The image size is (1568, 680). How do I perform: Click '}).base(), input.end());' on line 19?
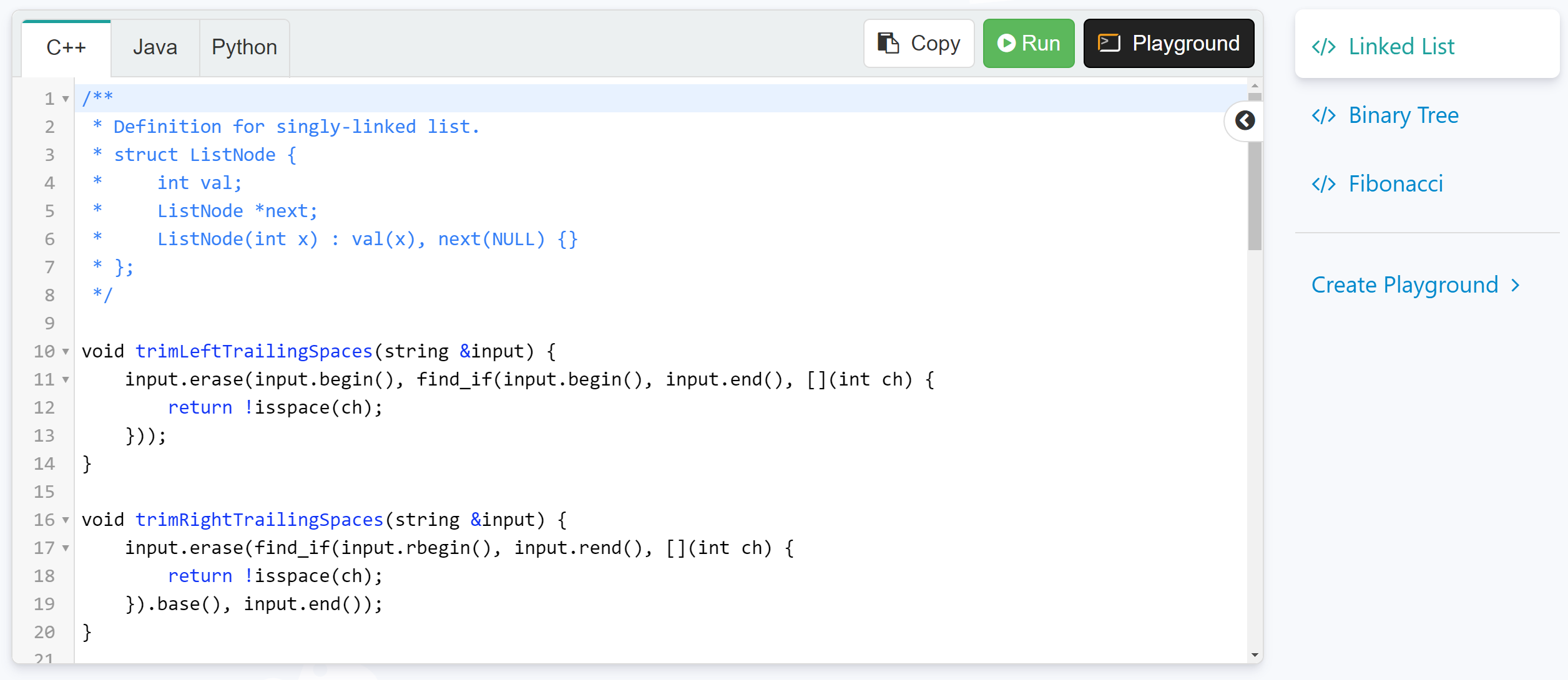tap(254, 604)
